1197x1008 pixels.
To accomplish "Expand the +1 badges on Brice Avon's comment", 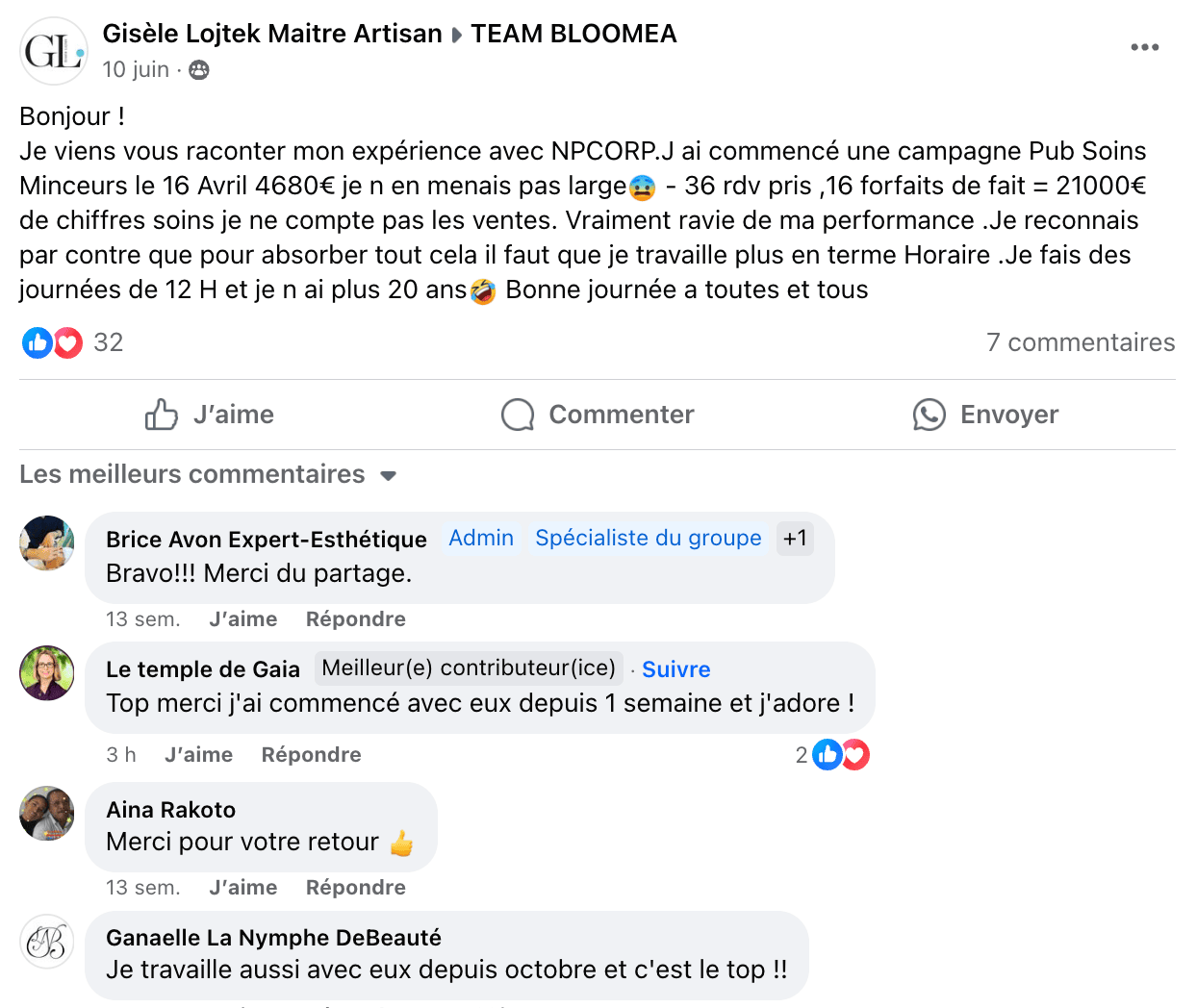I will [x=795, y=539].
